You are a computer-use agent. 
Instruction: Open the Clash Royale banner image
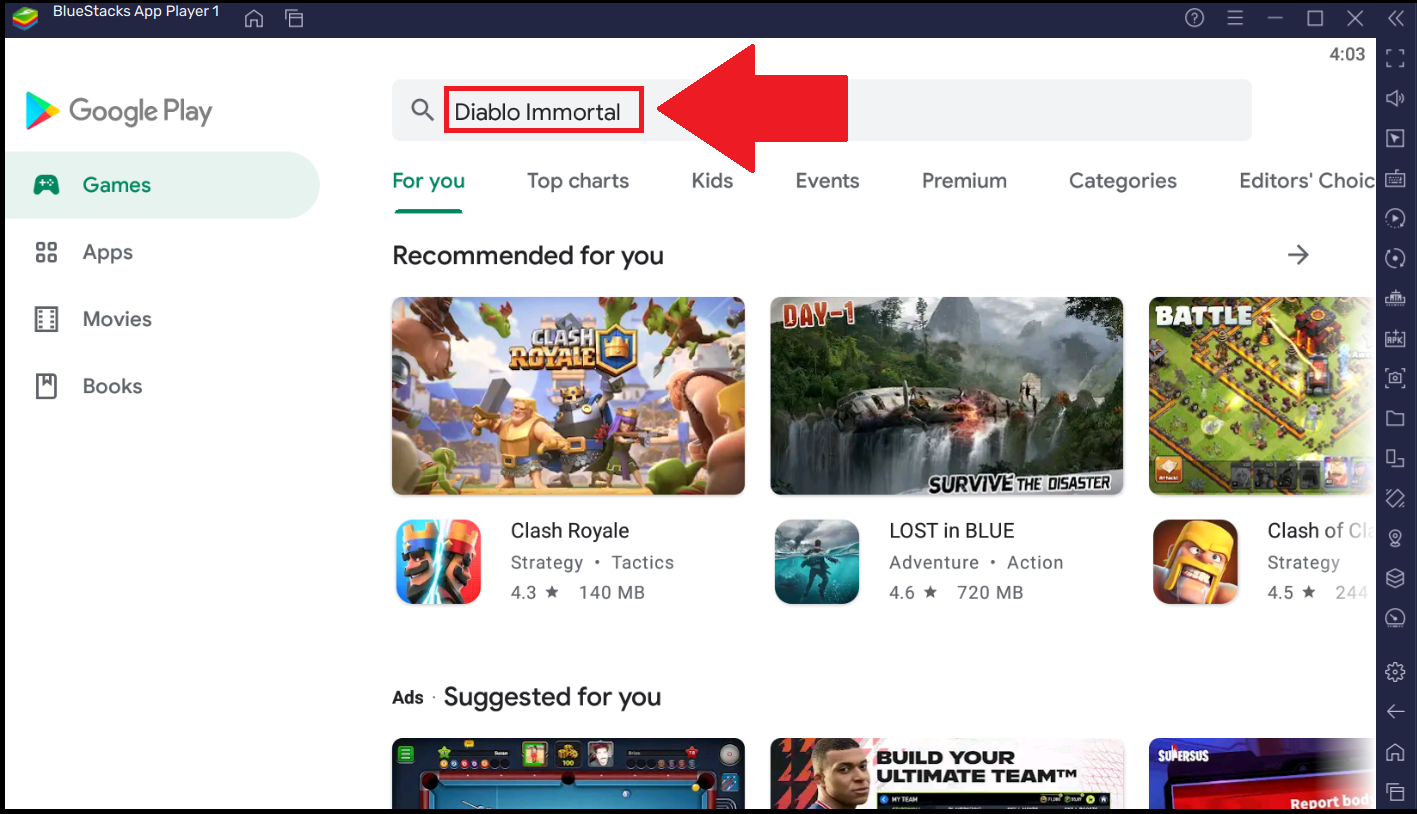pos(568,396)
